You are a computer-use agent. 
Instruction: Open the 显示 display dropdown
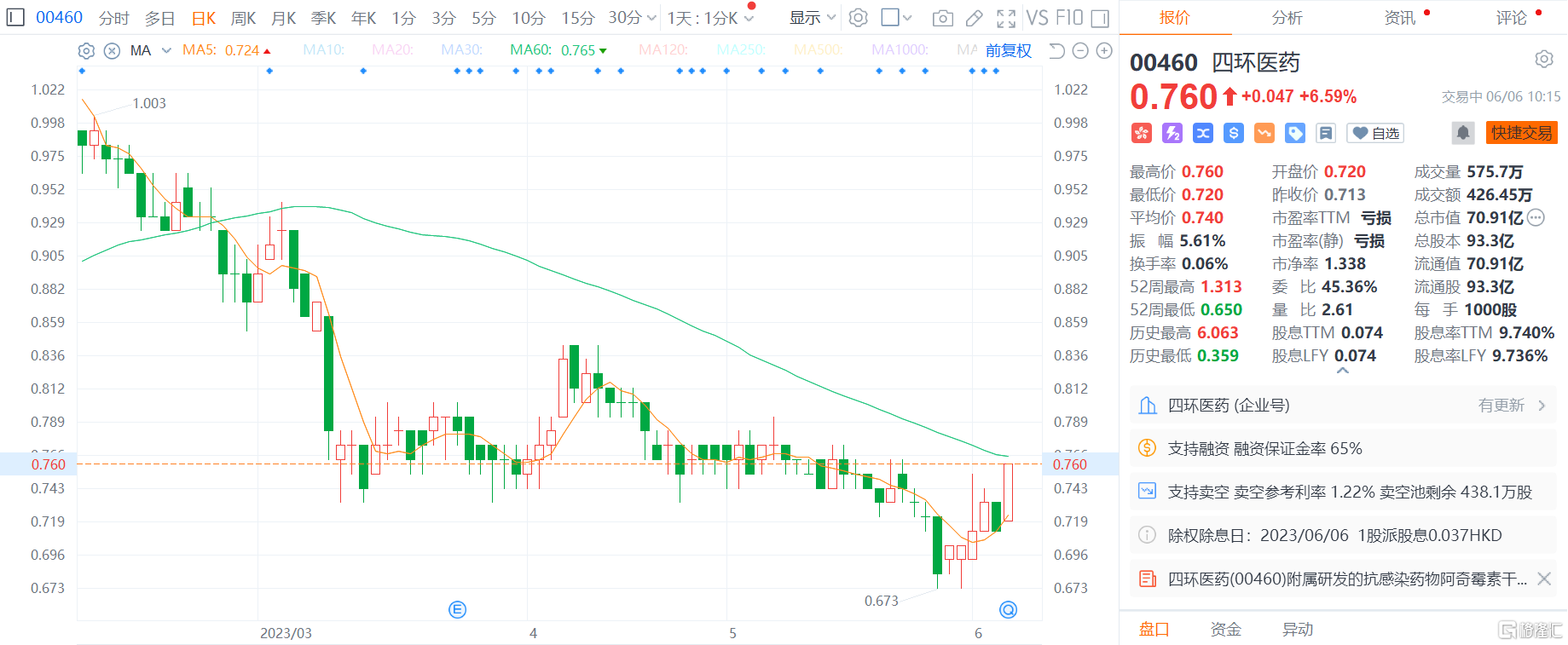[x=812, y=18]
